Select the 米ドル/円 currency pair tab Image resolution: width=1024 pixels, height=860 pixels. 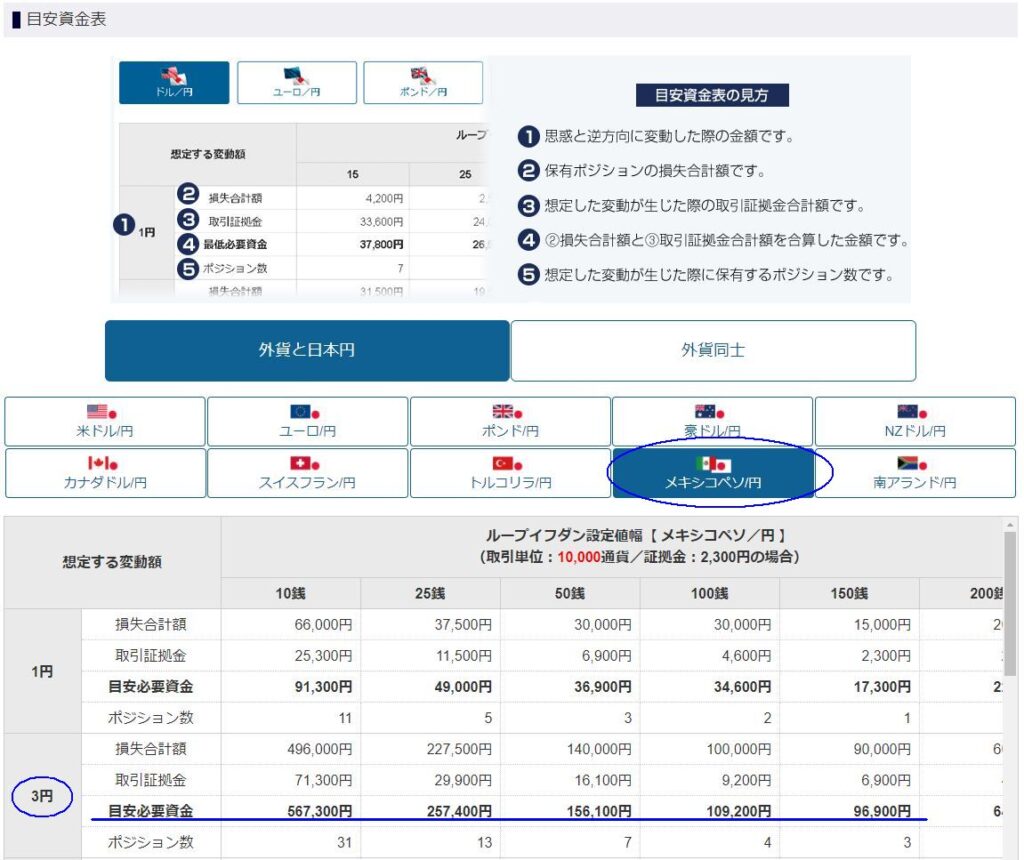pos(104,421)
